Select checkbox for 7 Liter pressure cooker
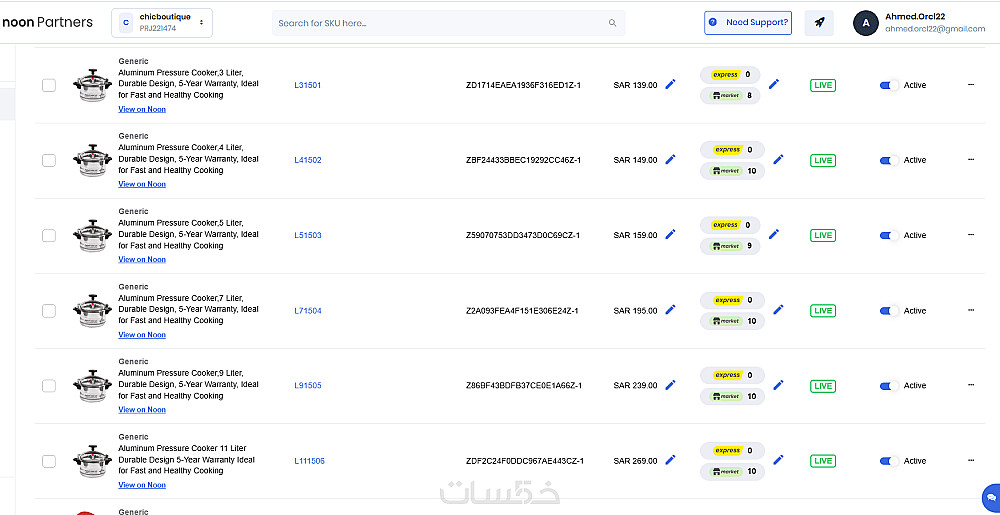This screenshot has width=1000, height=515. click(x=49, y=311)
